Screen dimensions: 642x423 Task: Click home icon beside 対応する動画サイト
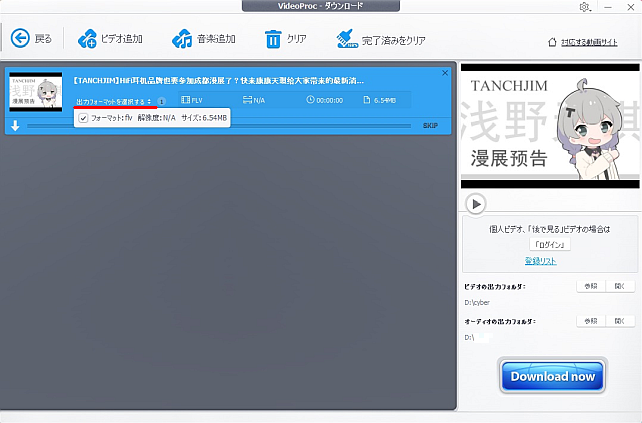coord(552,42)
